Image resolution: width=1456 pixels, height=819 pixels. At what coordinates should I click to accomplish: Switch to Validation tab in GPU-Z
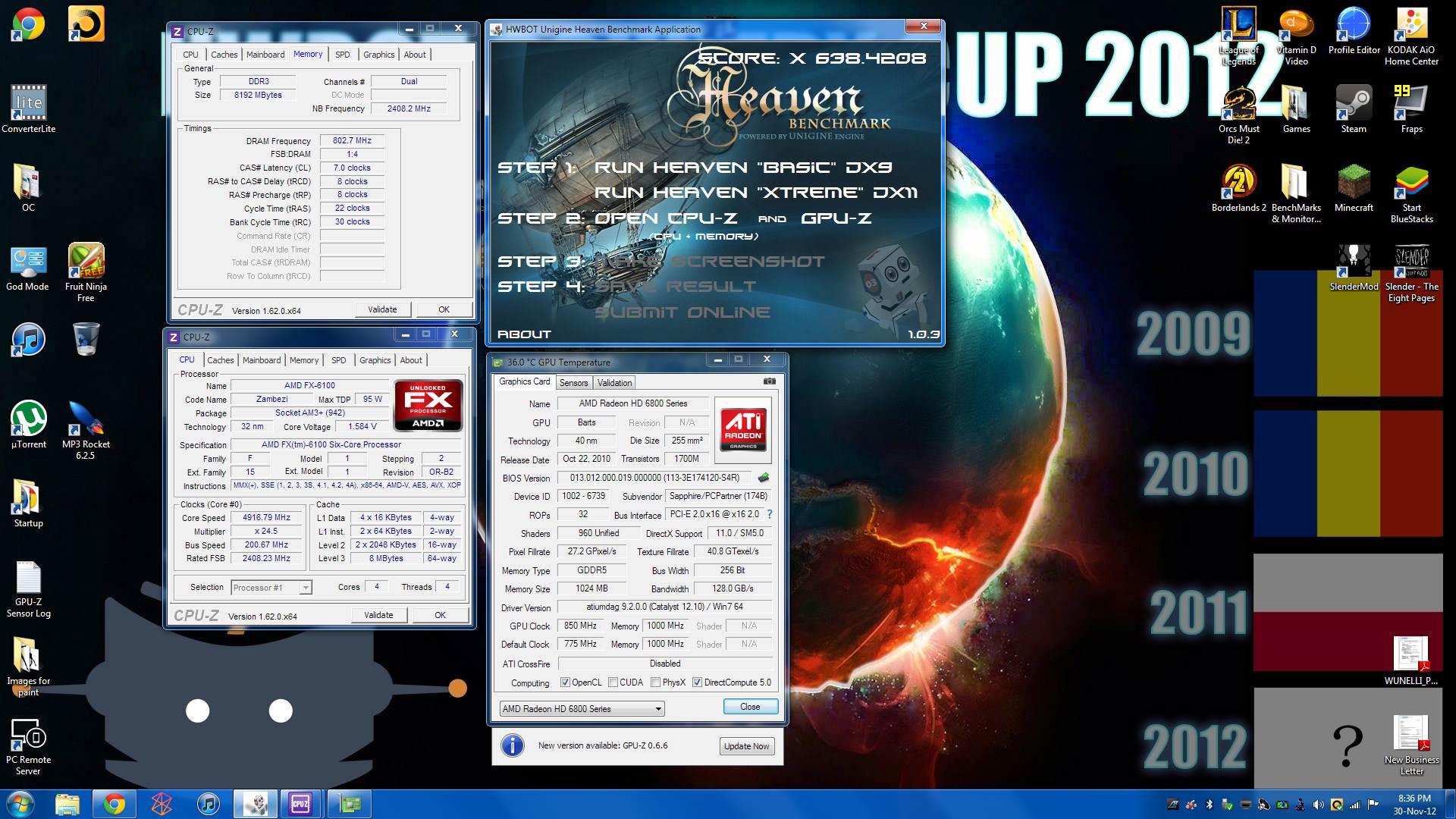614,383
